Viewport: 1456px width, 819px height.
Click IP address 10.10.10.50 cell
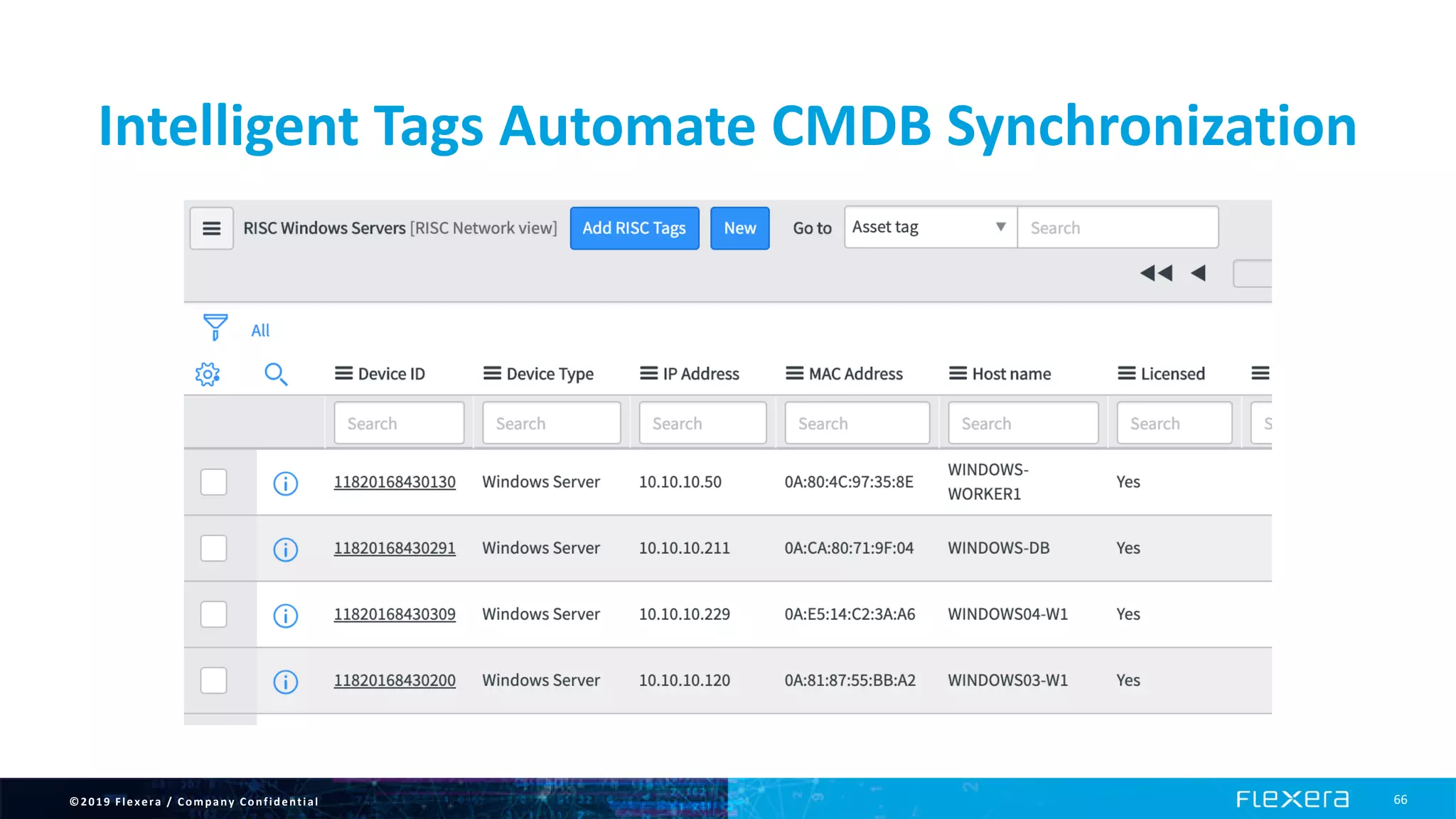pos(680,482)
